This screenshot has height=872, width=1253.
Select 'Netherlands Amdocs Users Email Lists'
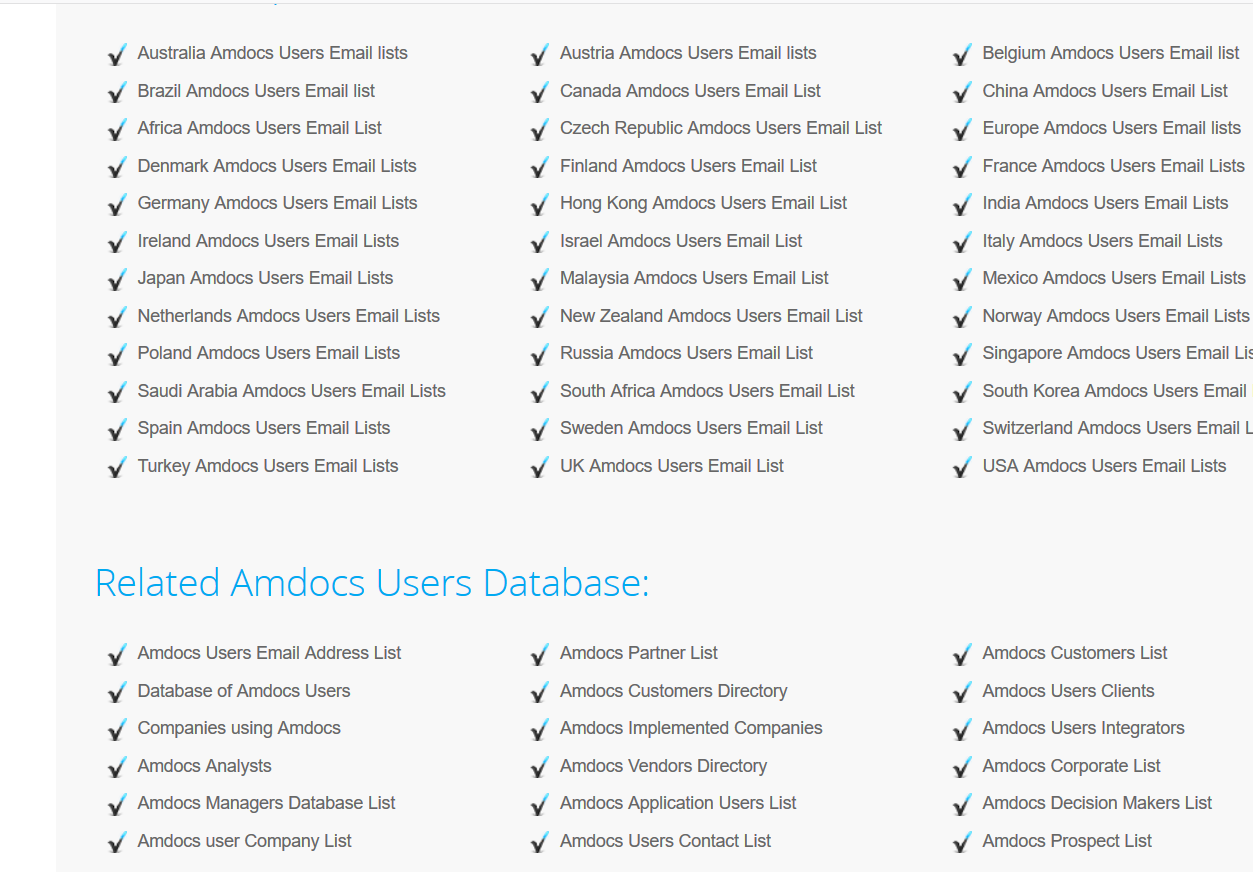pyautogui.click(x=289, y=316)
